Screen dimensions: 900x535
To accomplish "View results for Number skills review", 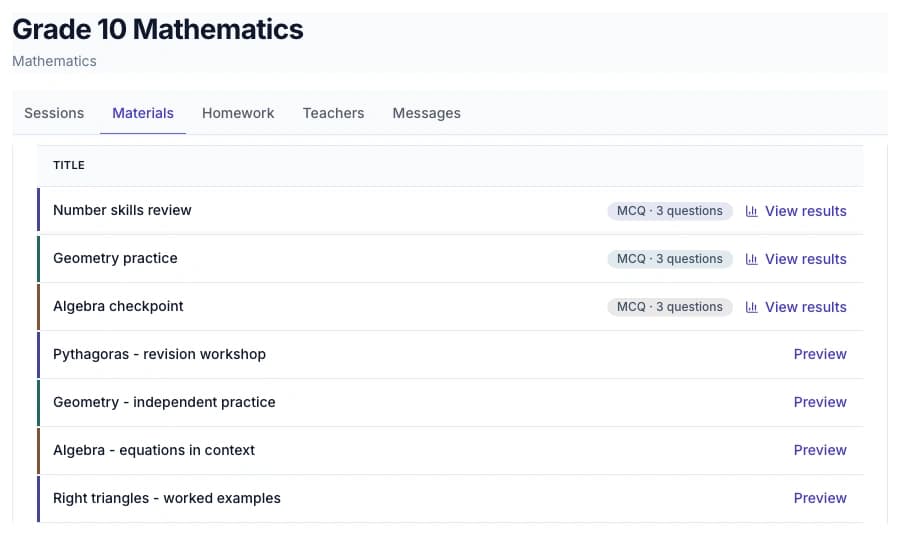I will tap(796, 211).
